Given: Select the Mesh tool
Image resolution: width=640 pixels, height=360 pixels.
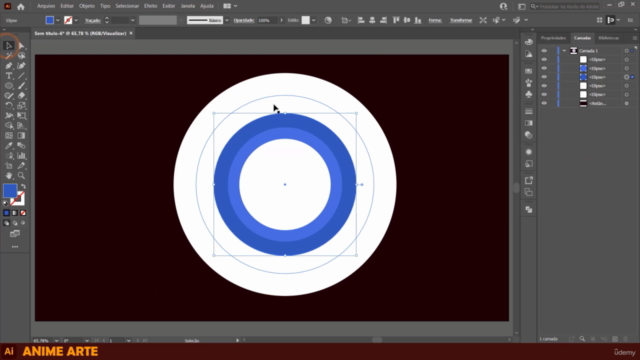Looking at the screenshot, I should pyautogui.click(x=9, y=136).
